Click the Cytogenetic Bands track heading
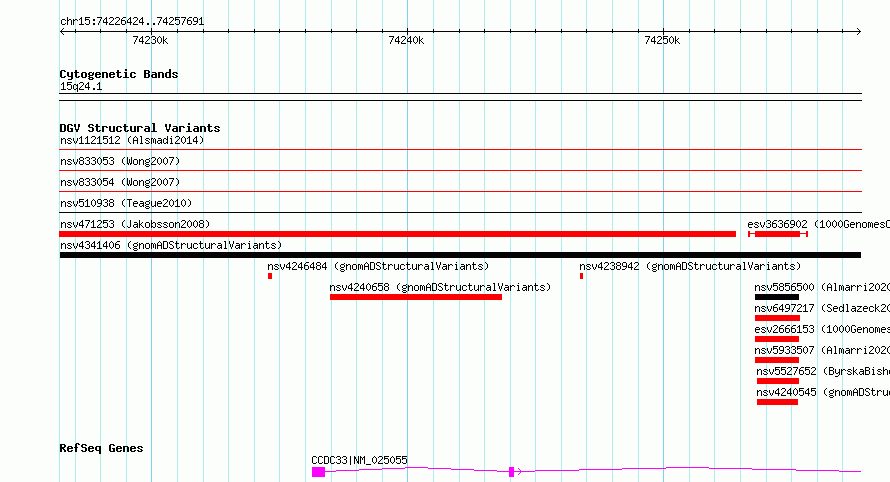The image size is (890, 482). coord(119,74)
